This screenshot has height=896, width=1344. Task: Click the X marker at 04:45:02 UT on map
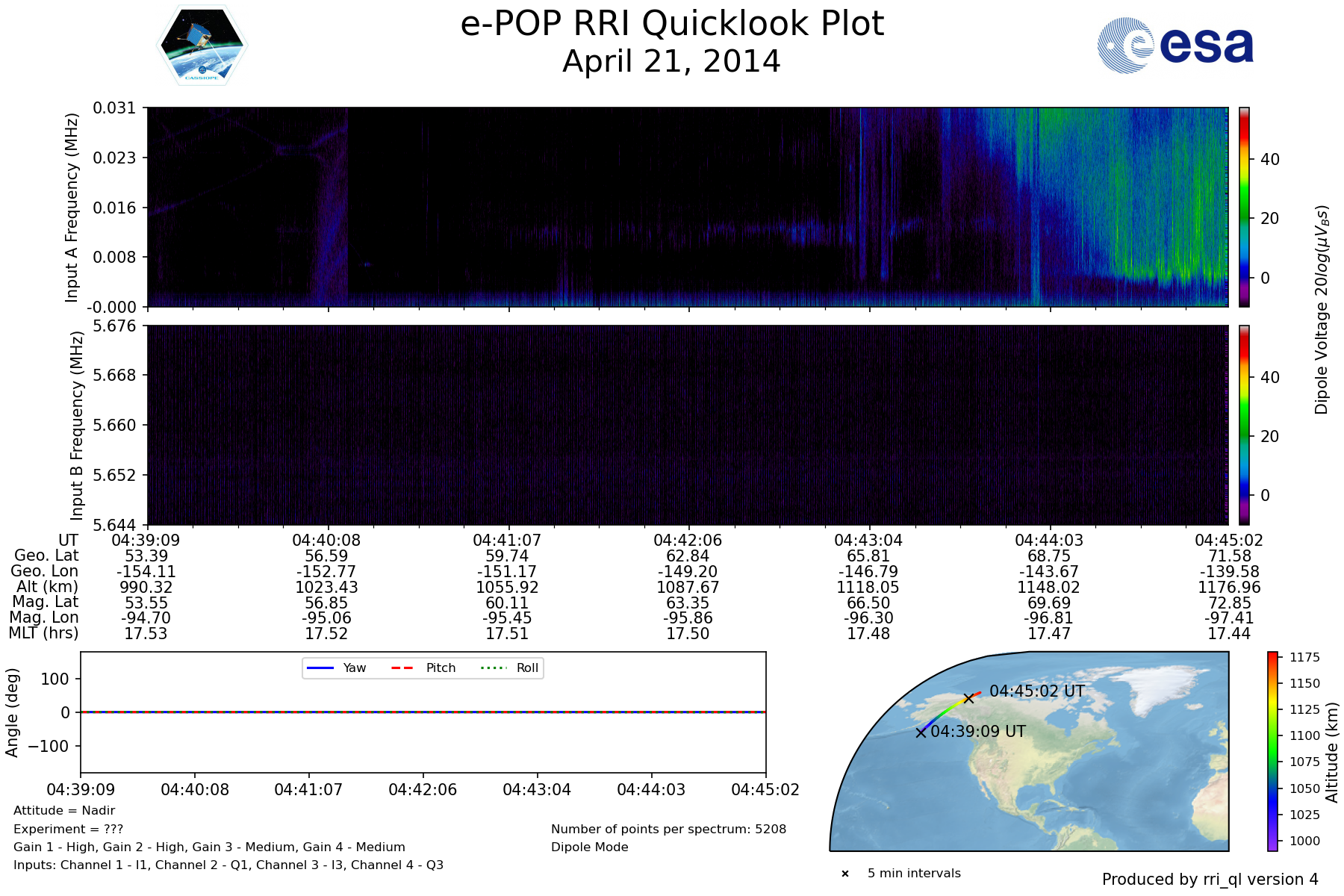pos(968,698)
